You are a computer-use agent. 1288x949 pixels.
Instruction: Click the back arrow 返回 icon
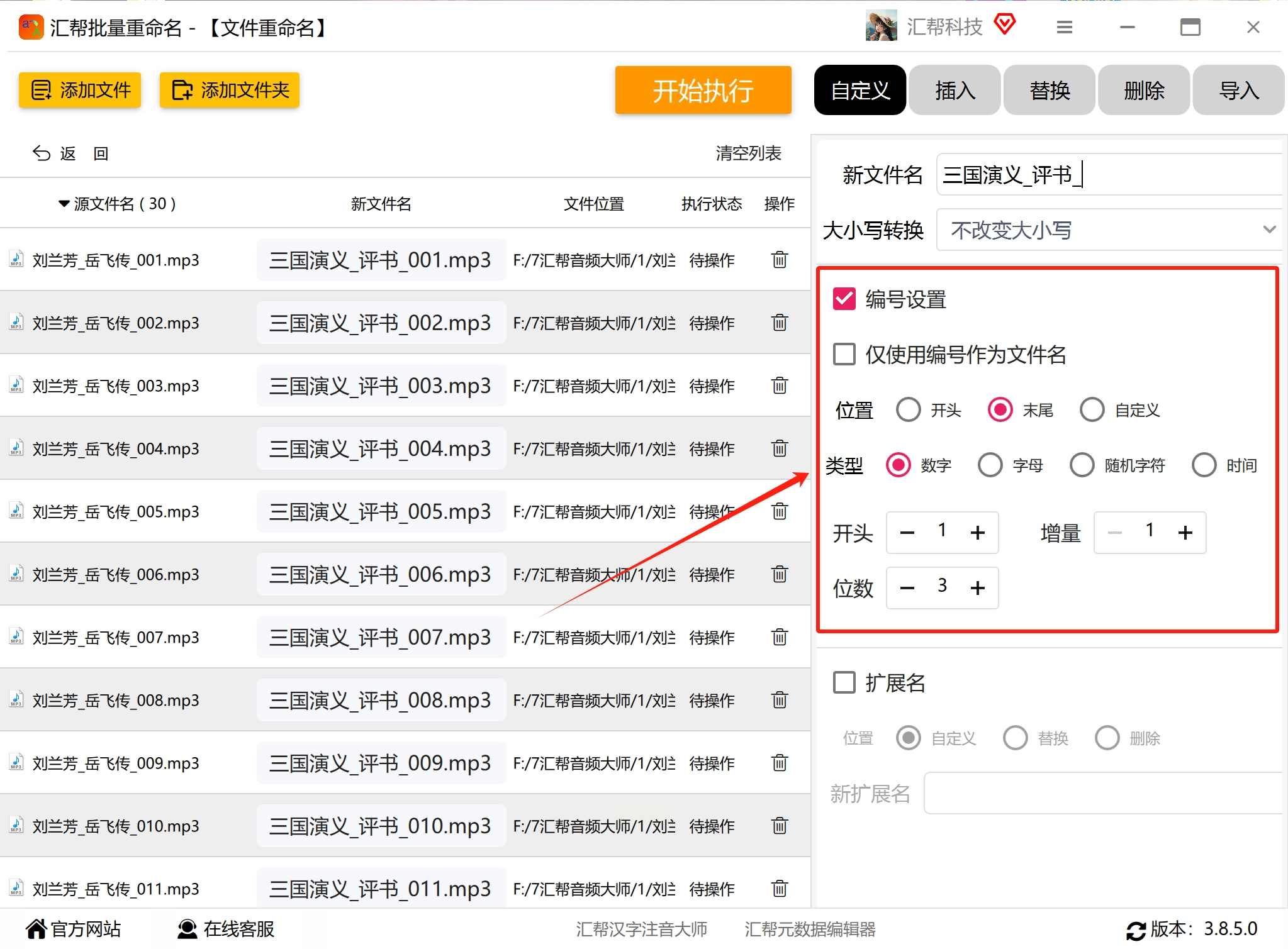pos(42,153)
